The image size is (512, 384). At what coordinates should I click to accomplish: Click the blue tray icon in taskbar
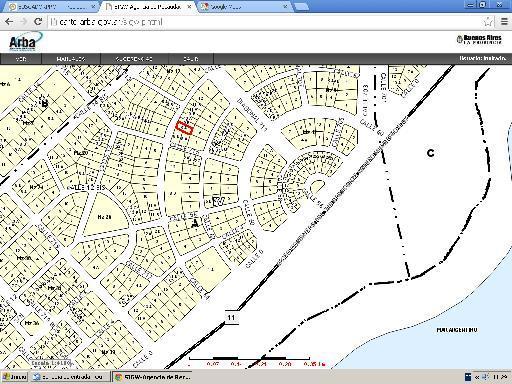click(x=468, y=377)
